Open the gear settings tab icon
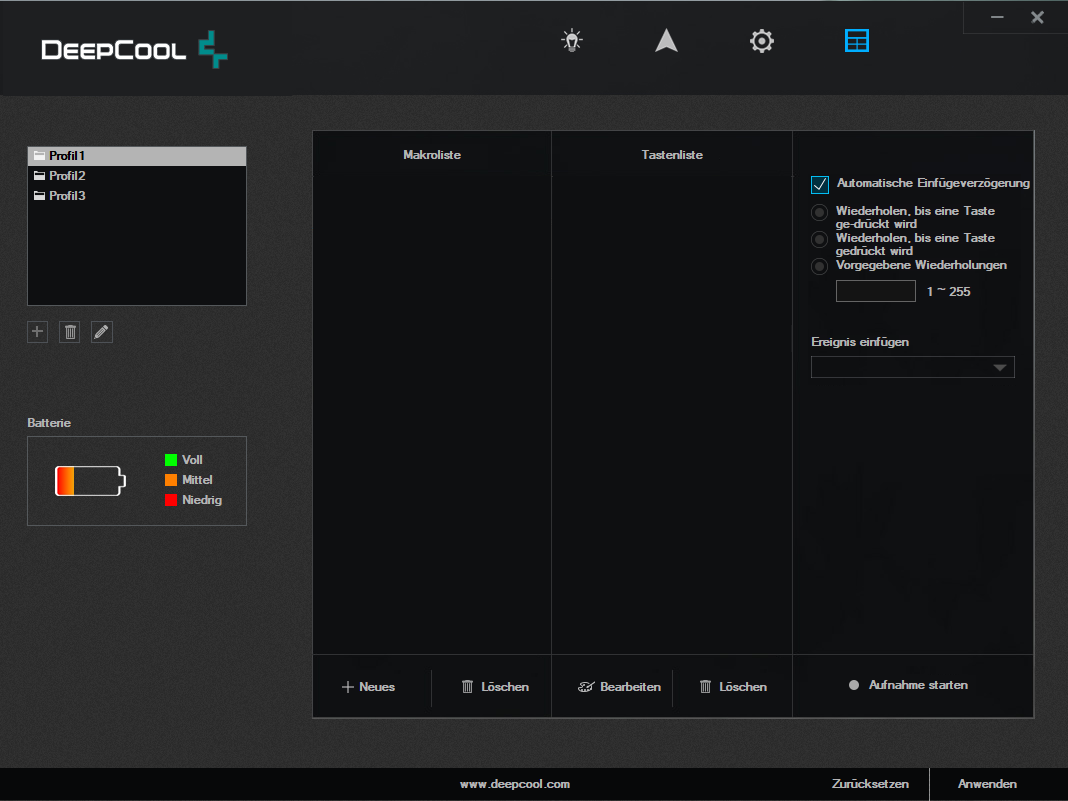Image resolution: width=1068 pixels, height=801 pixels. pos(762,41)
